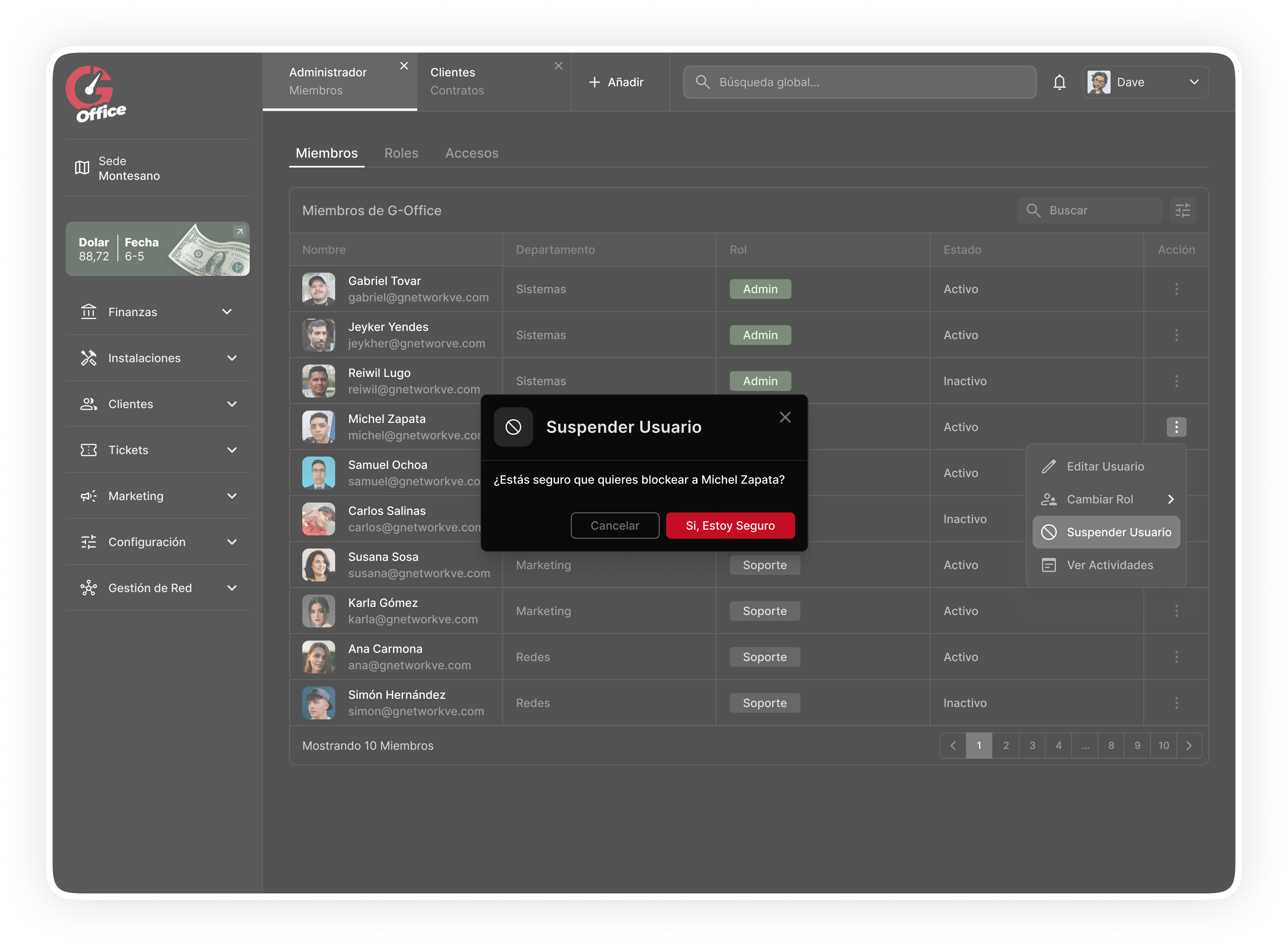Click the Redes department for Ana Carmona
The image size is (1288, 946).
click(533, 657)
